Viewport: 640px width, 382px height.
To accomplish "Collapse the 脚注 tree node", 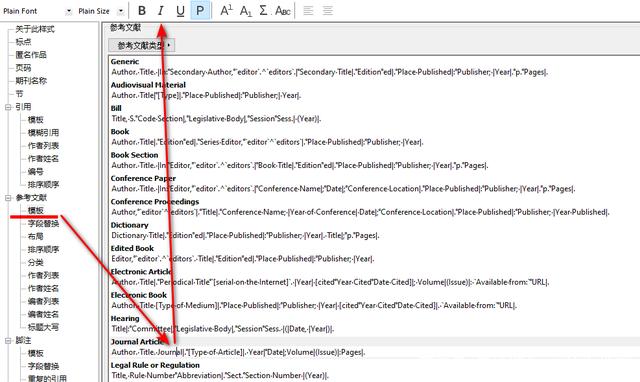I will pos(8,340).
